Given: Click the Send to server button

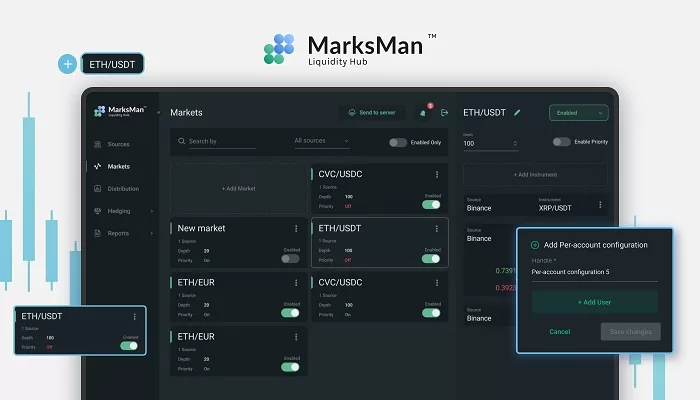Looking at the screenshot, I should pos(372,112).
